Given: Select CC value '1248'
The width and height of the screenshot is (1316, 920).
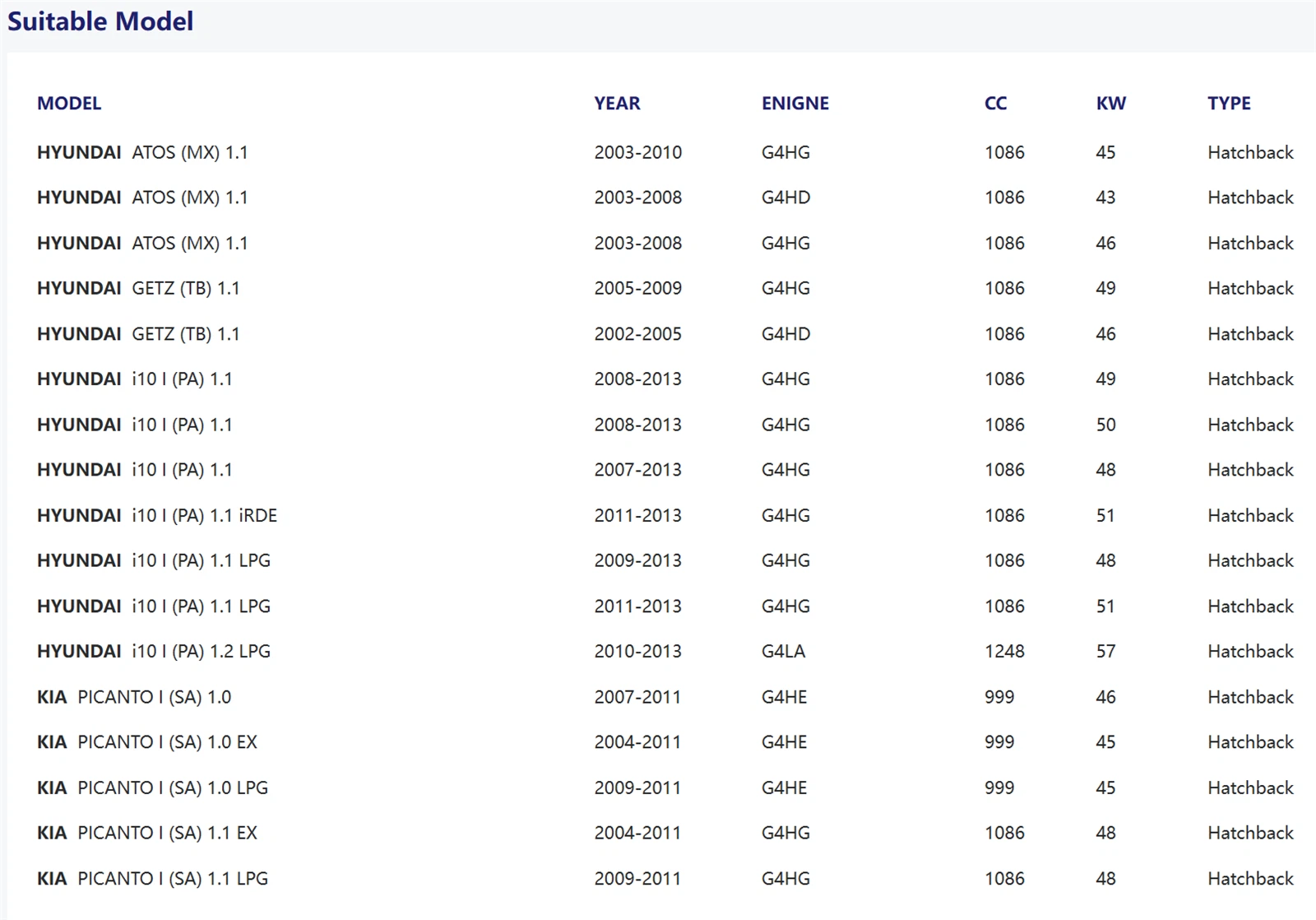Looking at the screenshot, I should pyautogui.click(x=1004, y=651).
